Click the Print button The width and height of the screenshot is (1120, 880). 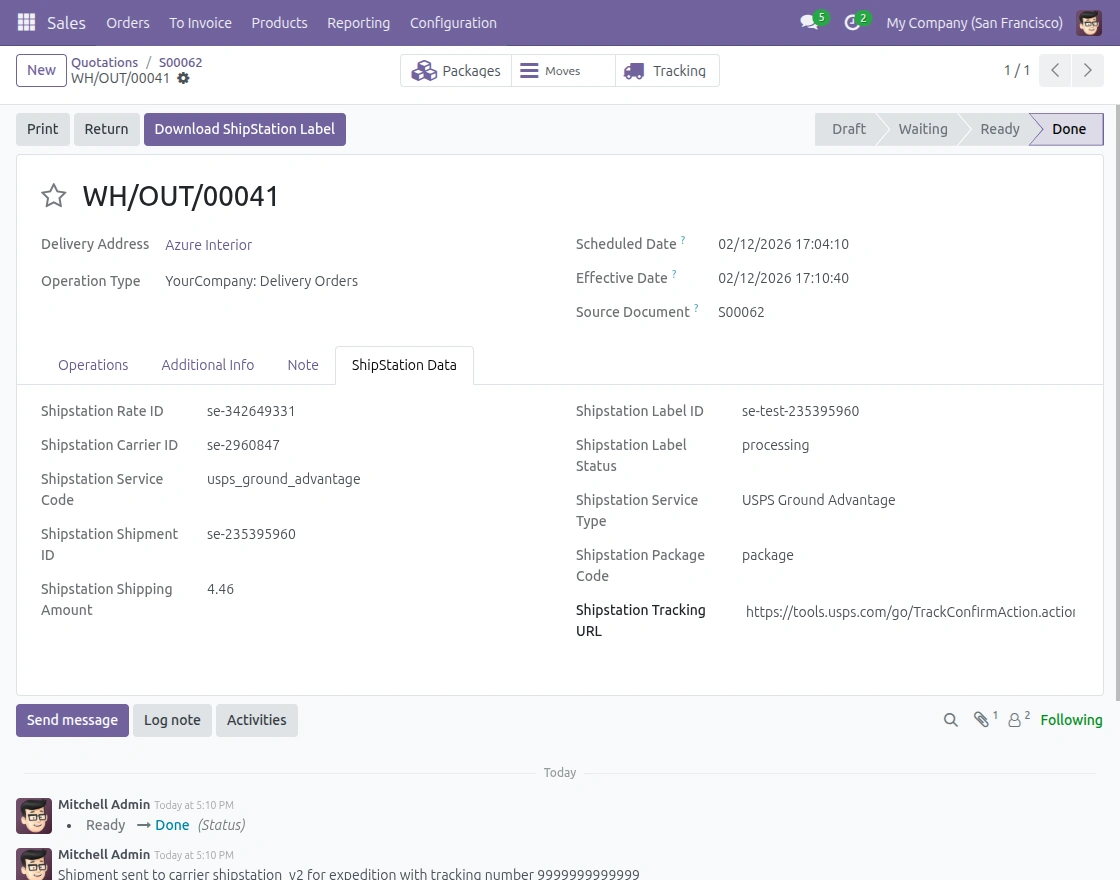pyautogui.click(x=43, y=129)
